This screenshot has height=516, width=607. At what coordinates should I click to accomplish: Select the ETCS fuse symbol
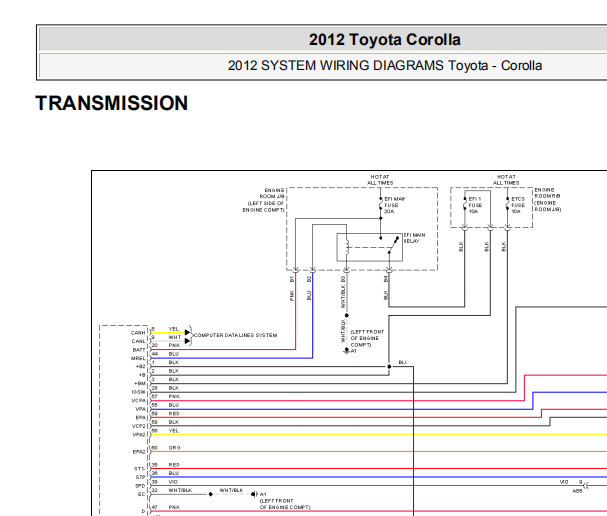tap(508, 204)
